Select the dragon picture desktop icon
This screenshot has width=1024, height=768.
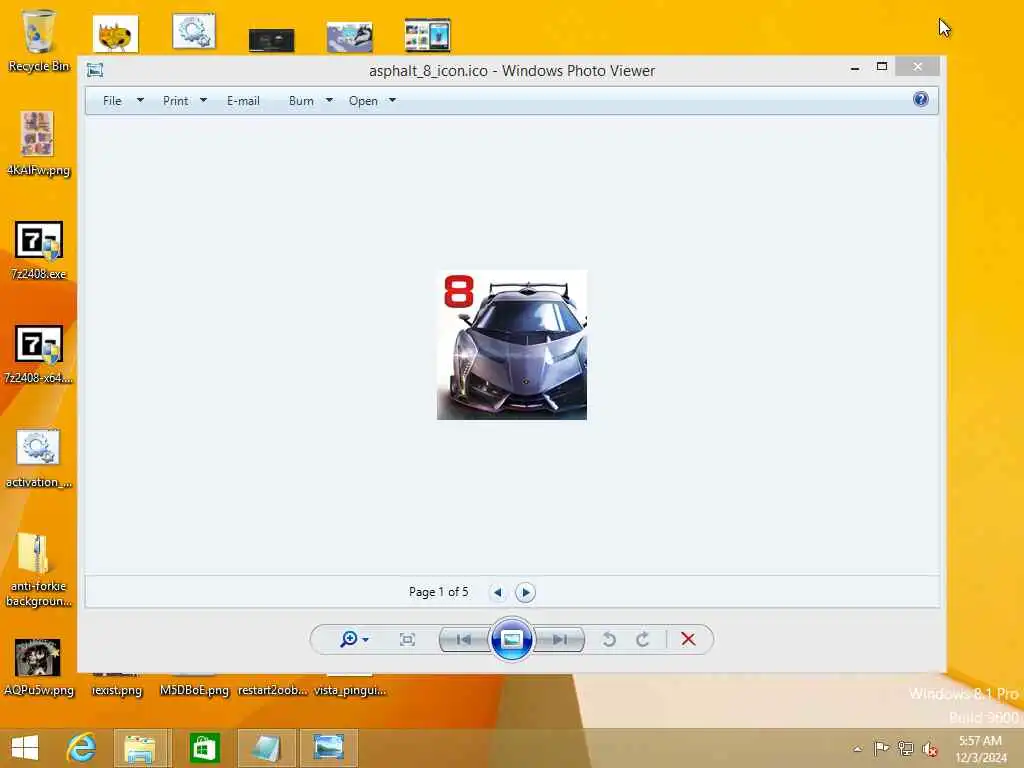click(349, 37)
